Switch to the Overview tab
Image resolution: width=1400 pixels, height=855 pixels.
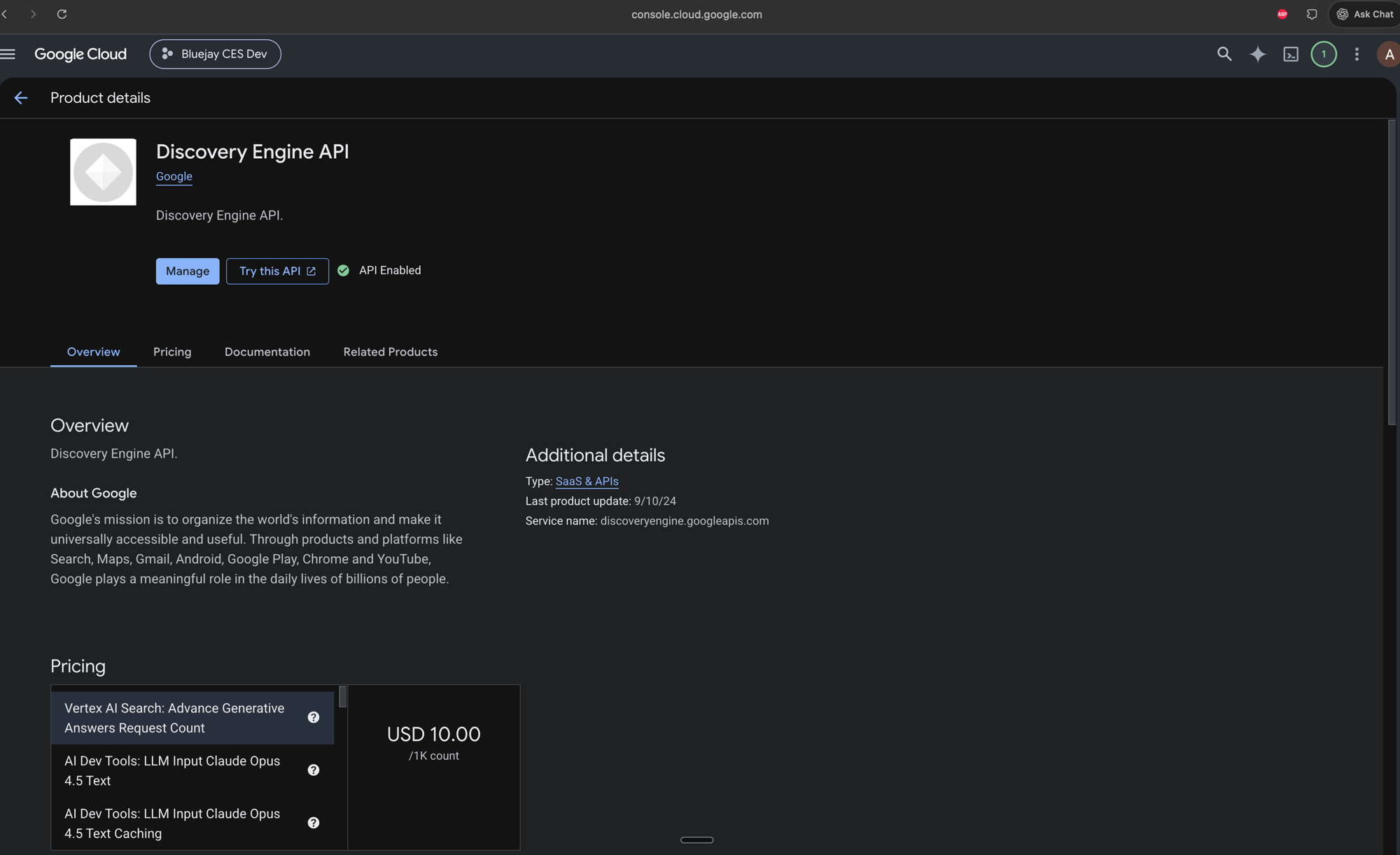click(x=93, y=352)
